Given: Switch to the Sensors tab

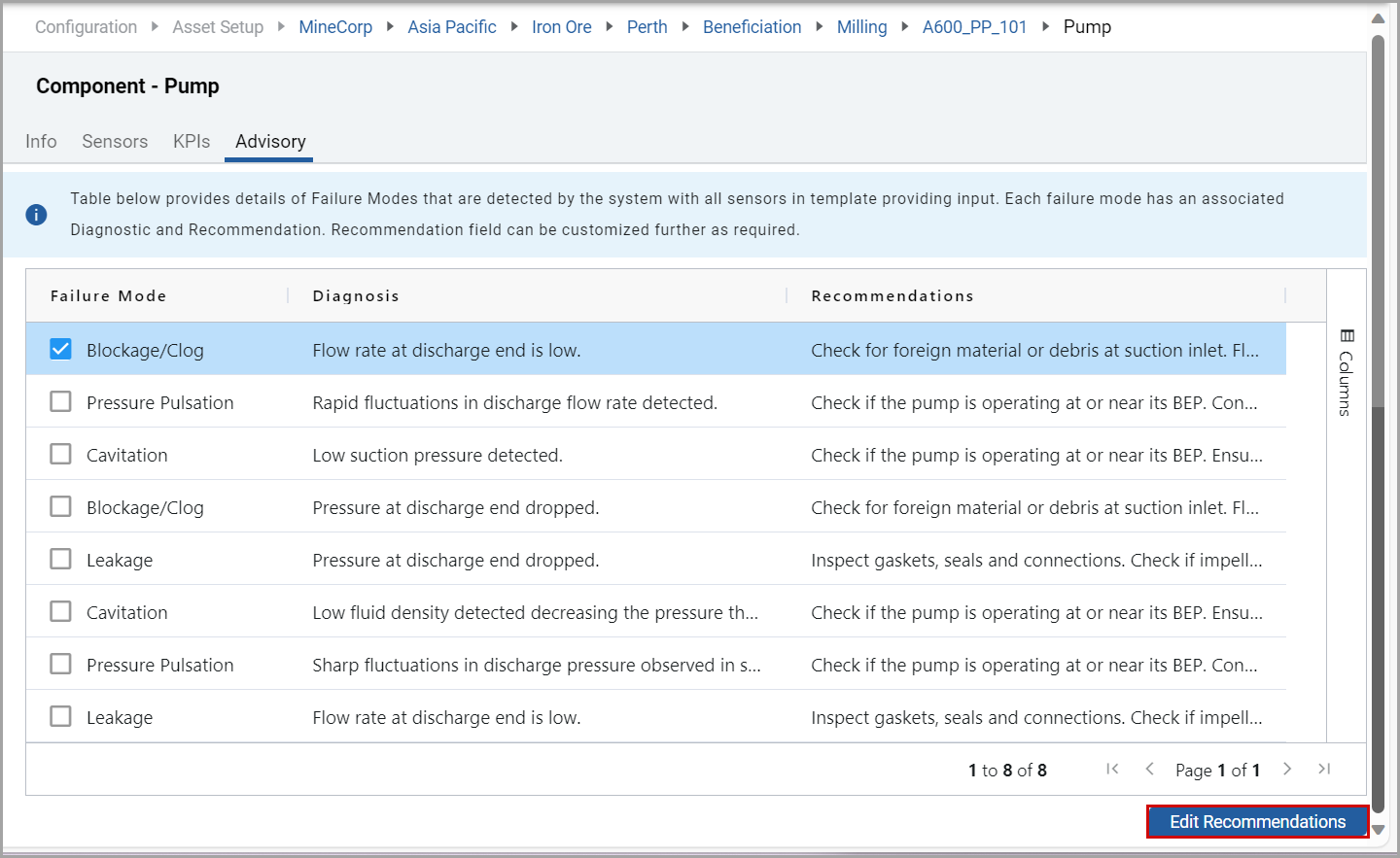Looking at the screenshot, I should point(115,142).
